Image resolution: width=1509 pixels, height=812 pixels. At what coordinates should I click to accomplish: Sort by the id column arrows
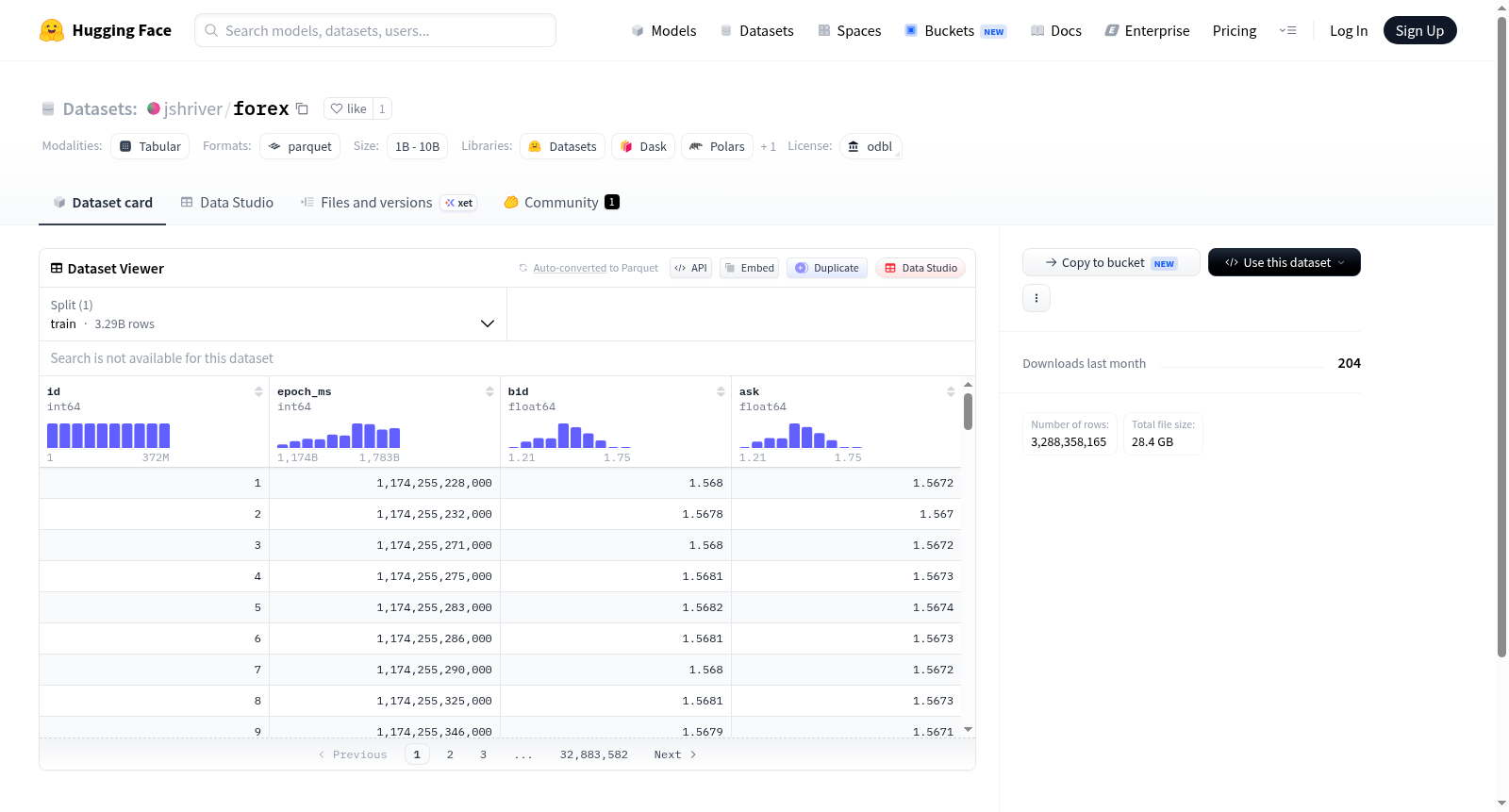(x=258, y=391)
